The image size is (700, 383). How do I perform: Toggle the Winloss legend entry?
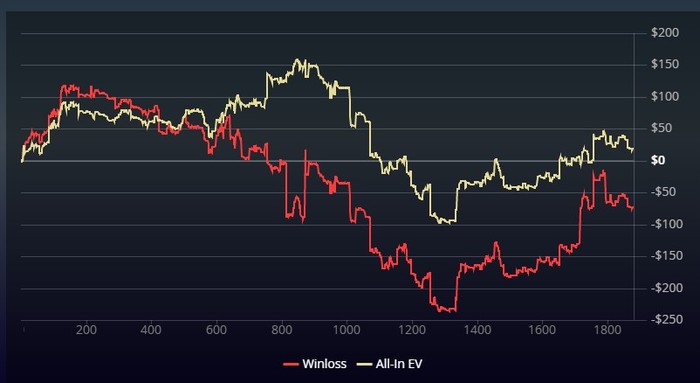pos(315,364)
